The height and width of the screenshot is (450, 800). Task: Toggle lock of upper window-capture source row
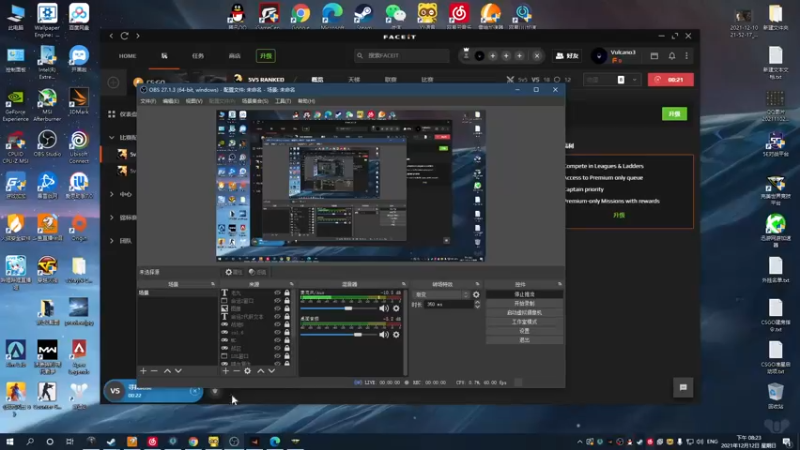tap(287, 301)
